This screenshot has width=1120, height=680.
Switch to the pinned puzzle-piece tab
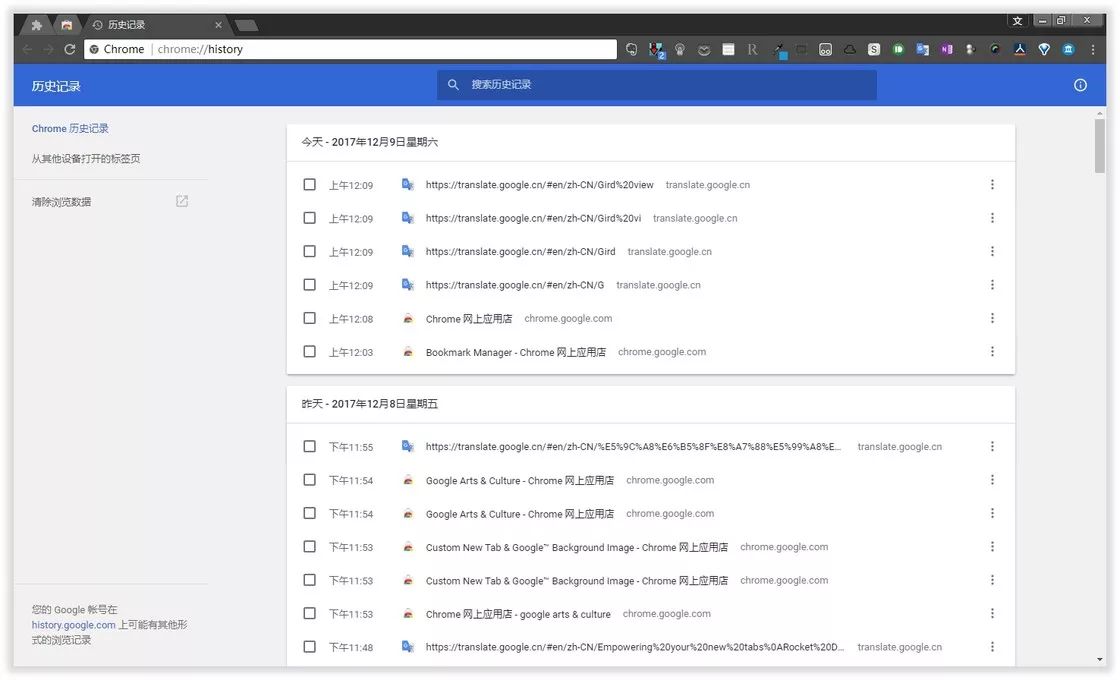[36, 25]
